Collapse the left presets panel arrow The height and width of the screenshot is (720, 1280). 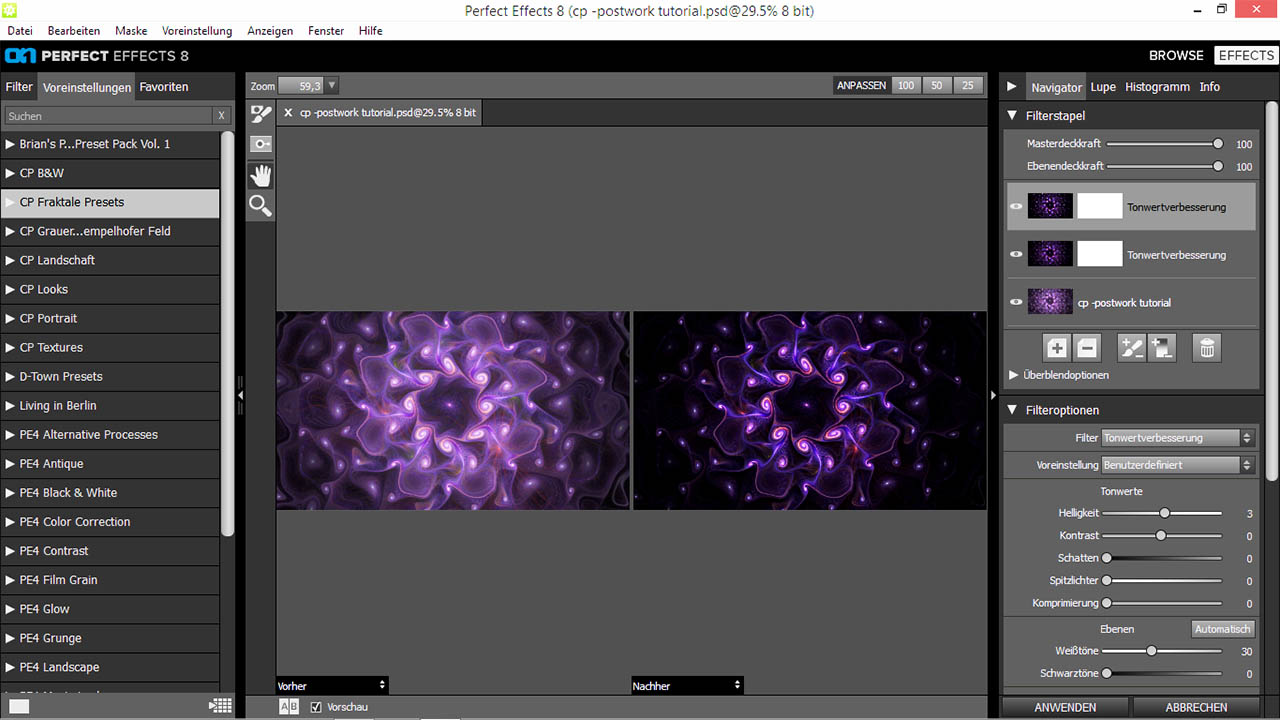[x=240, y=396]
